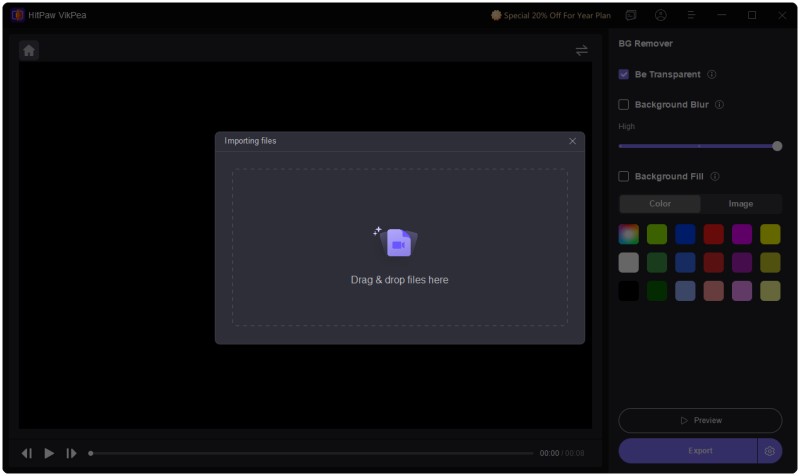
Task: Open the user account profile icon
Action: [661, 16]
